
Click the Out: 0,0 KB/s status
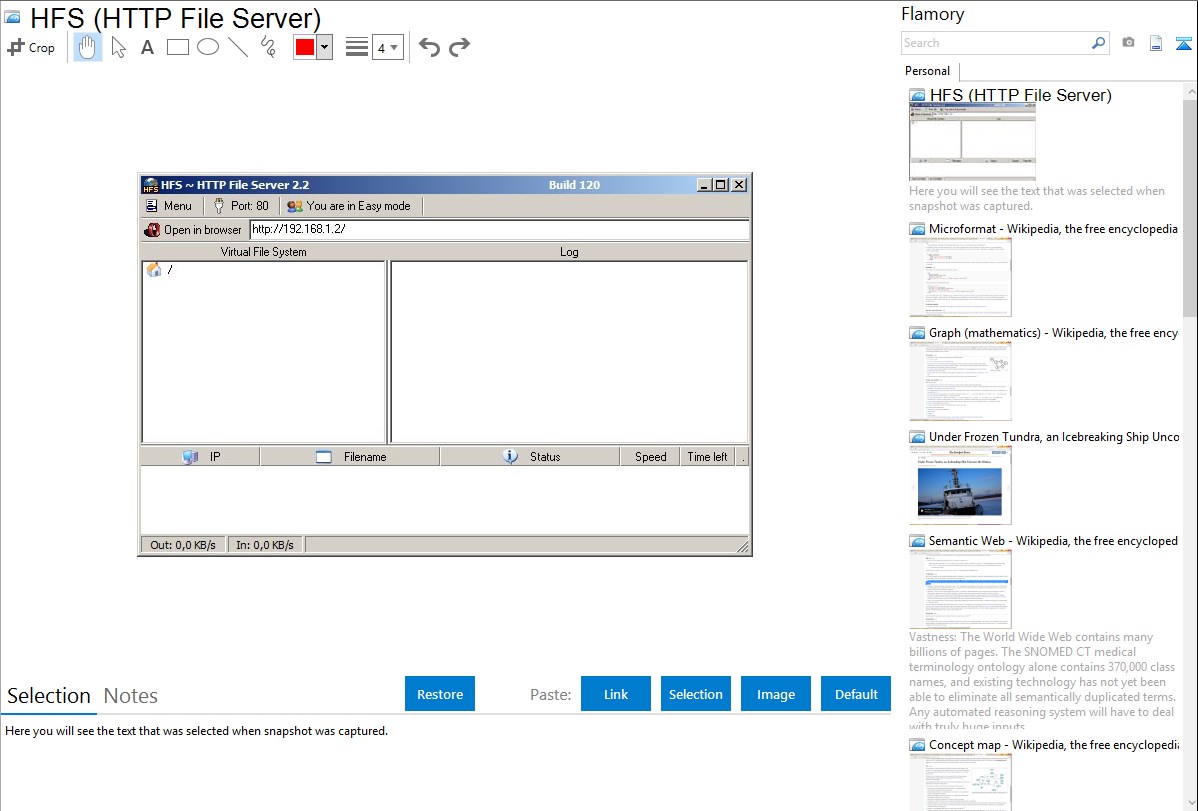click(183, 545)
